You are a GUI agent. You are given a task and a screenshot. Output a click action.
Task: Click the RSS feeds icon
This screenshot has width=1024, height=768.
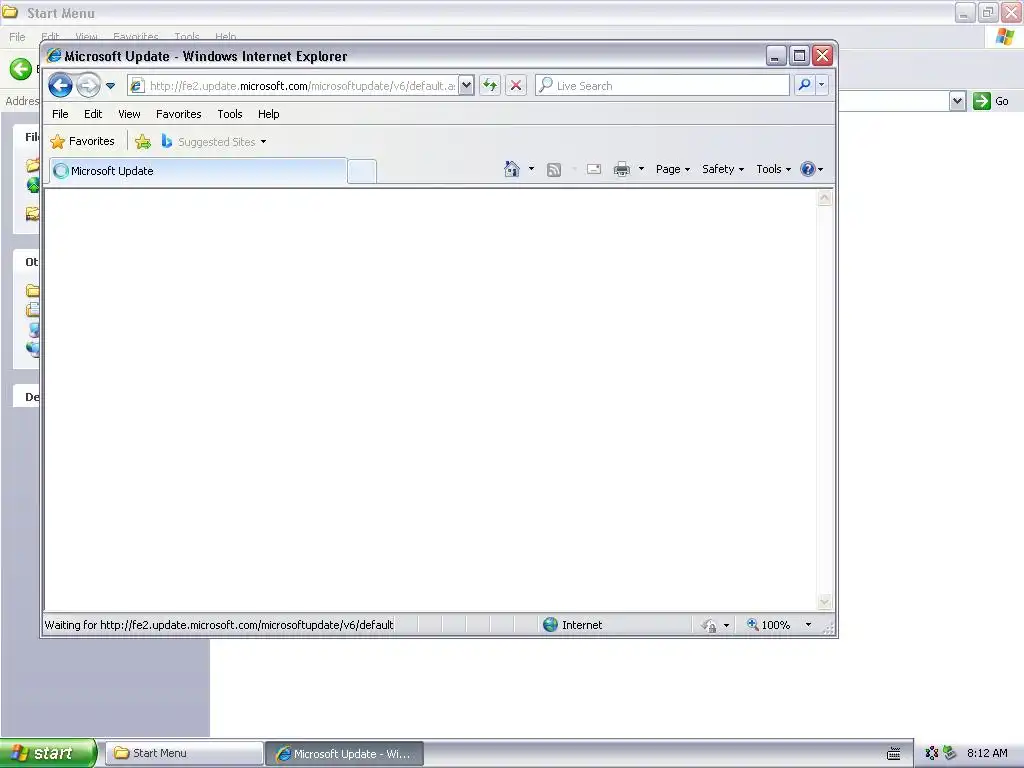[x=554, y=170]
